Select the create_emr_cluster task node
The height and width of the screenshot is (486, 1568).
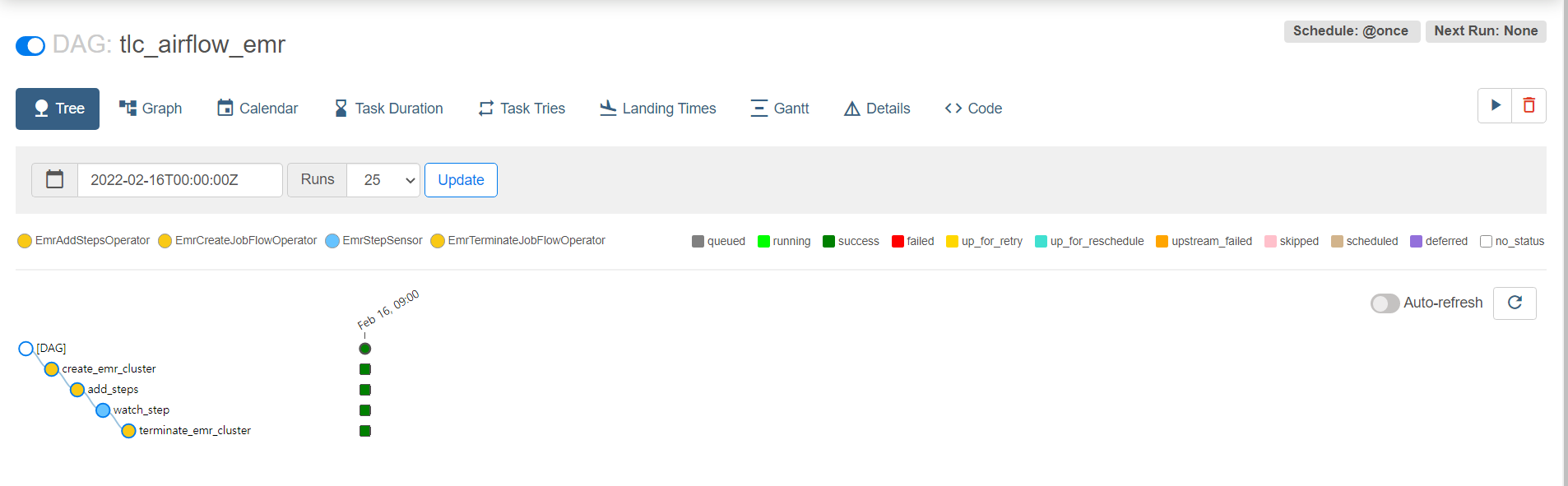[52, 369]
